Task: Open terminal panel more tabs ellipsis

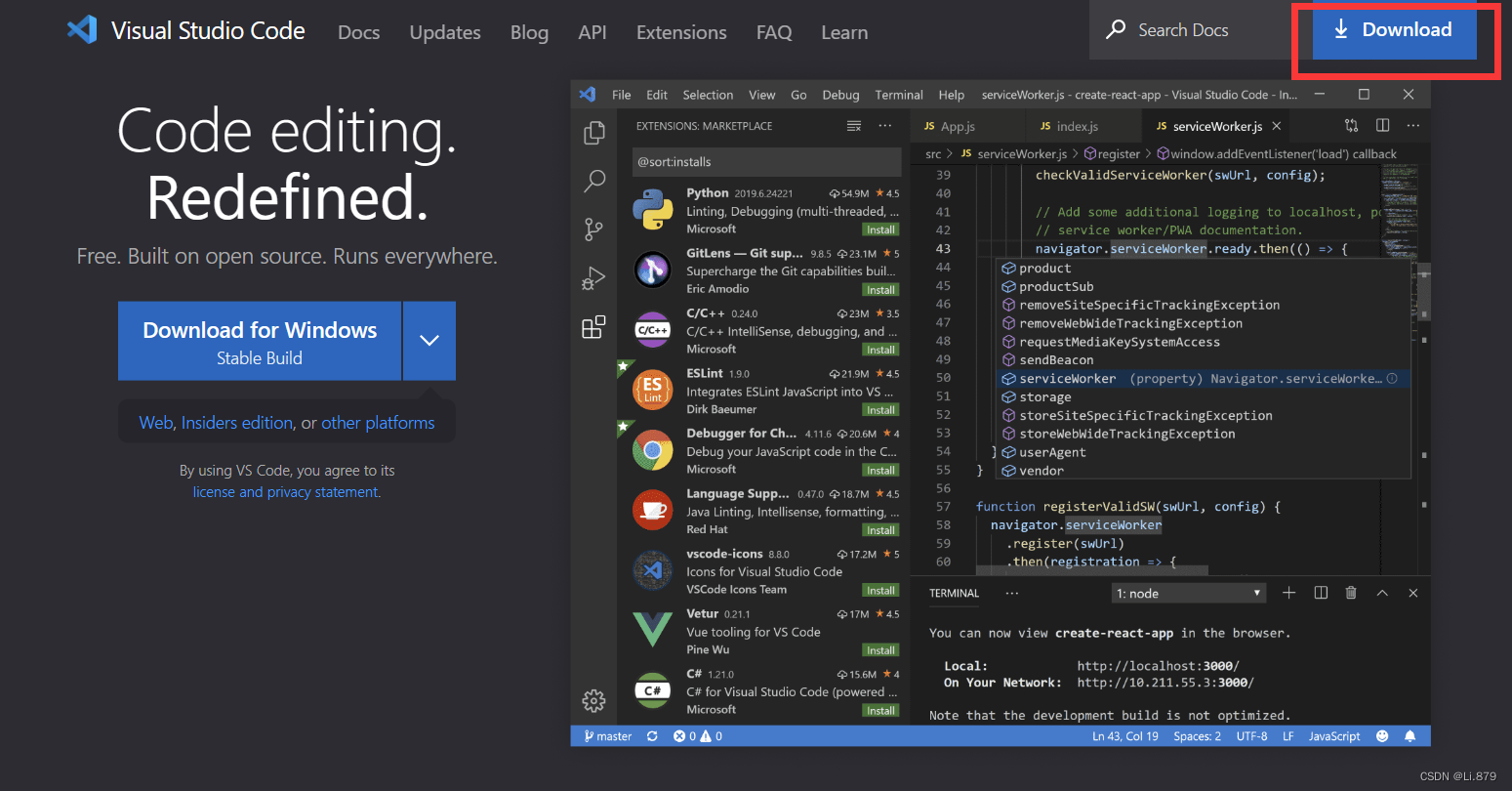Action: pyautogui.click(x=1012, y=593)
